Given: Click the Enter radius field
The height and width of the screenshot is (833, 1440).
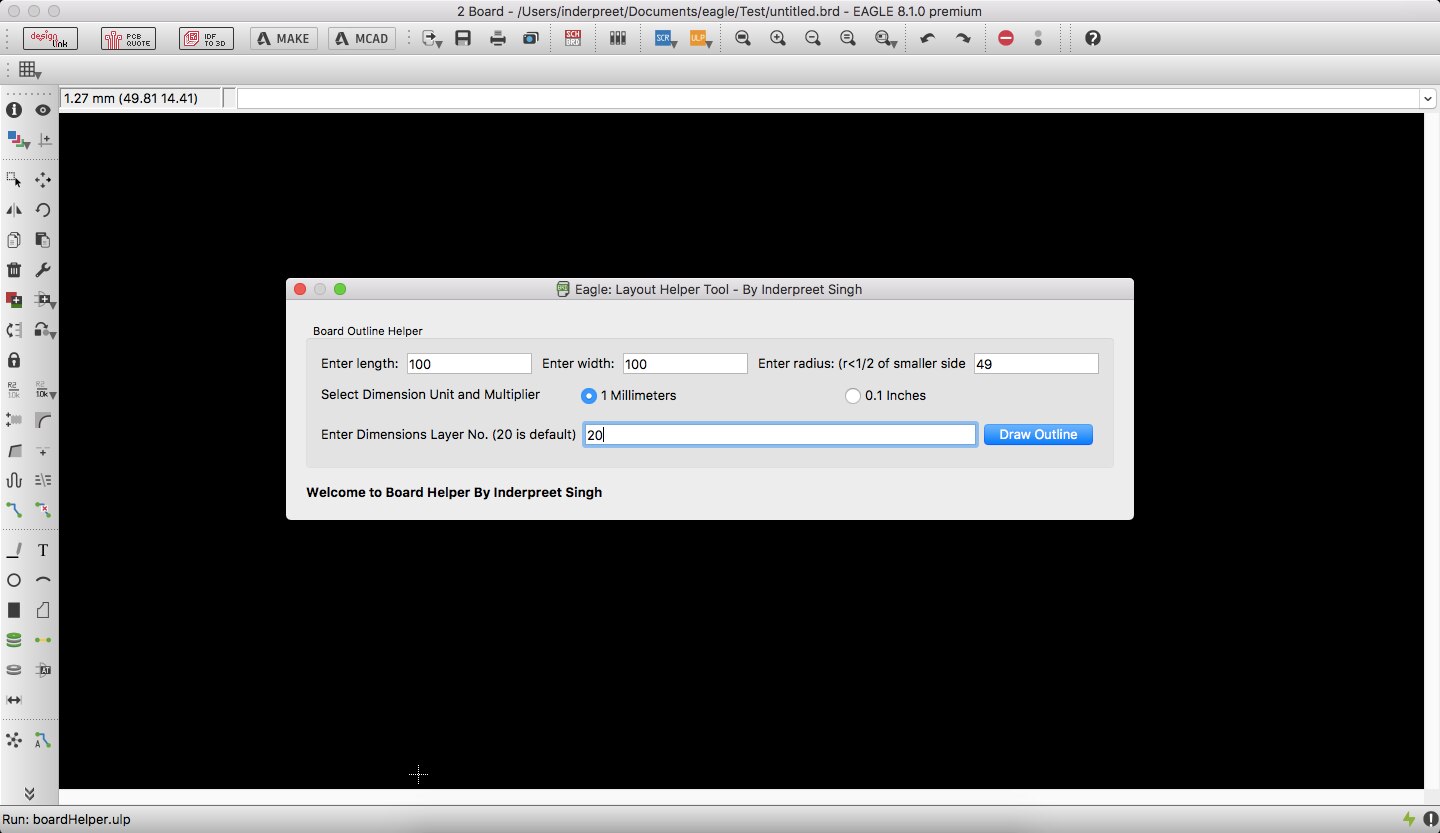Looking at the screenshot, I should coord(1036,364).
